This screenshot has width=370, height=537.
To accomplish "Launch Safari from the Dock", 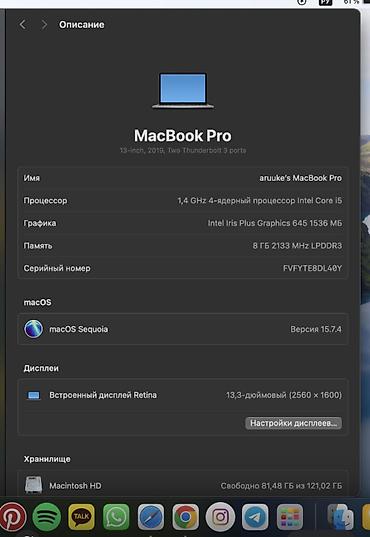I will point(151,516).
